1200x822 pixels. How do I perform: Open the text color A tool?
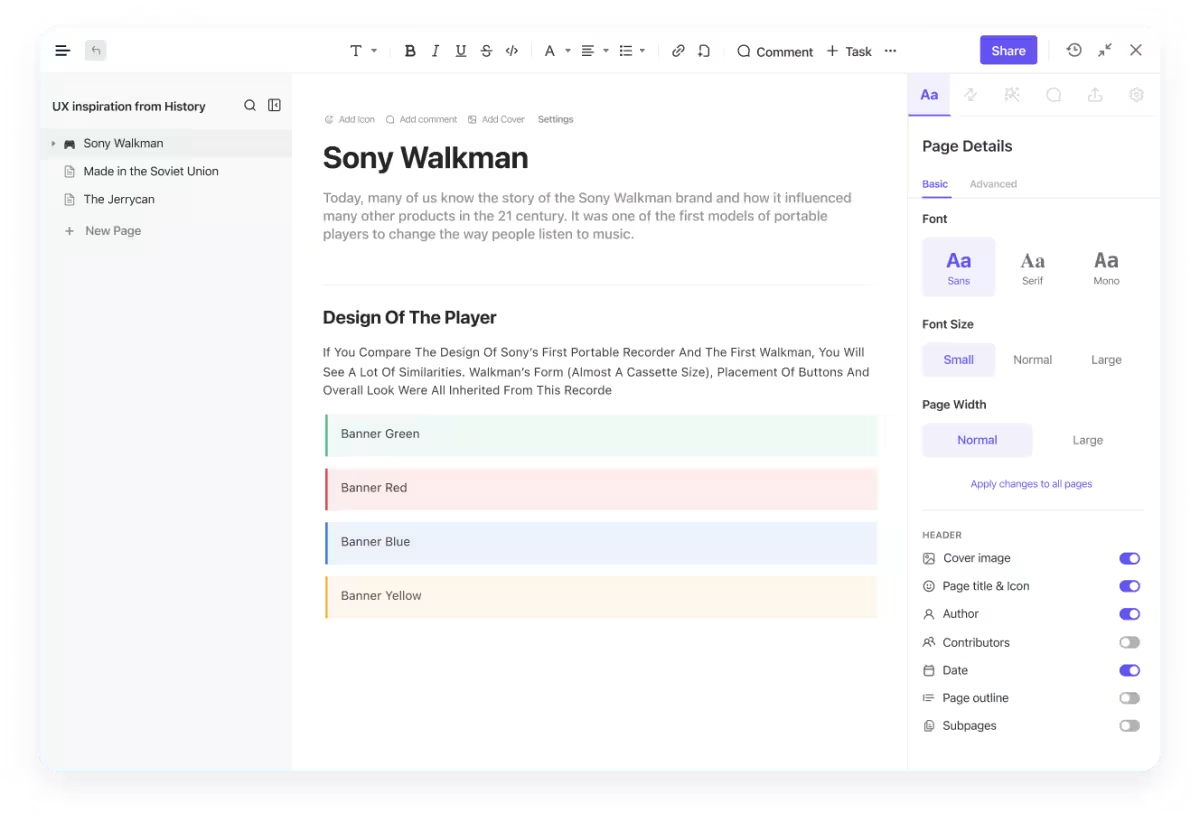(549, 51)
